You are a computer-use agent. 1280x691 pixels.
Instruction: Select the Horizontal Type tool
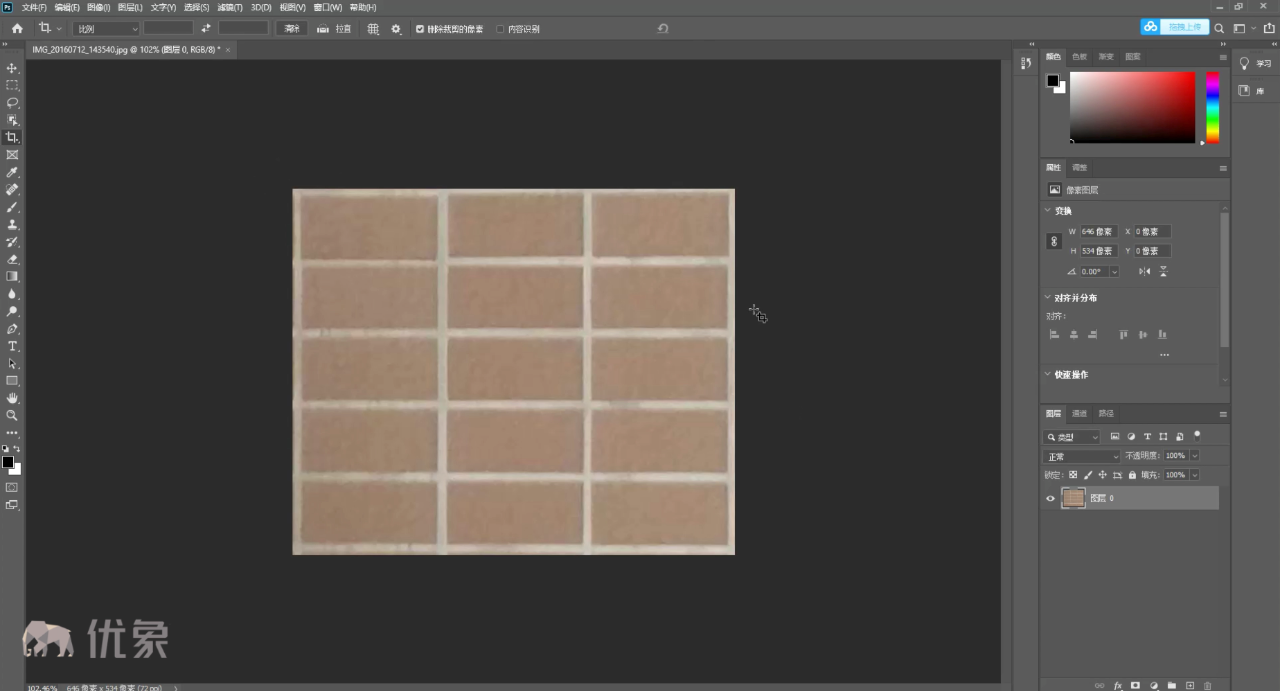[12, 346]
